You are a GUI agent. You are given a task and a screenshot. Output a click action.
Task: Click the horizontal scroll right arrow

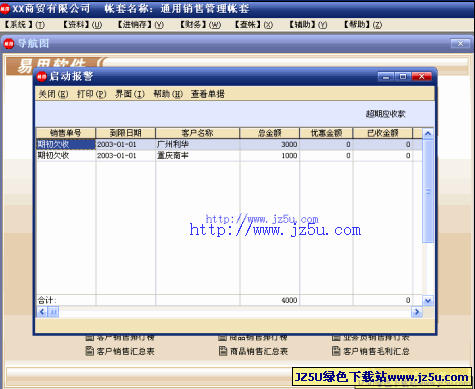[417, 312]
